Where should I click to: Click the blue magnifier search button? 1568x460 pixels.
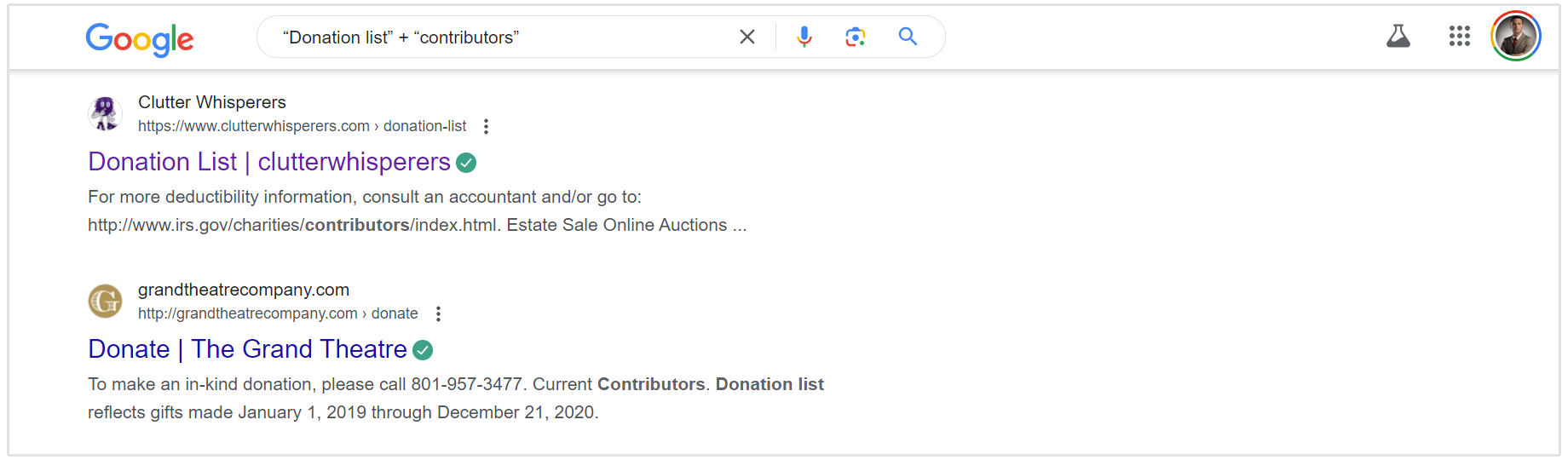tap(908, 37)
